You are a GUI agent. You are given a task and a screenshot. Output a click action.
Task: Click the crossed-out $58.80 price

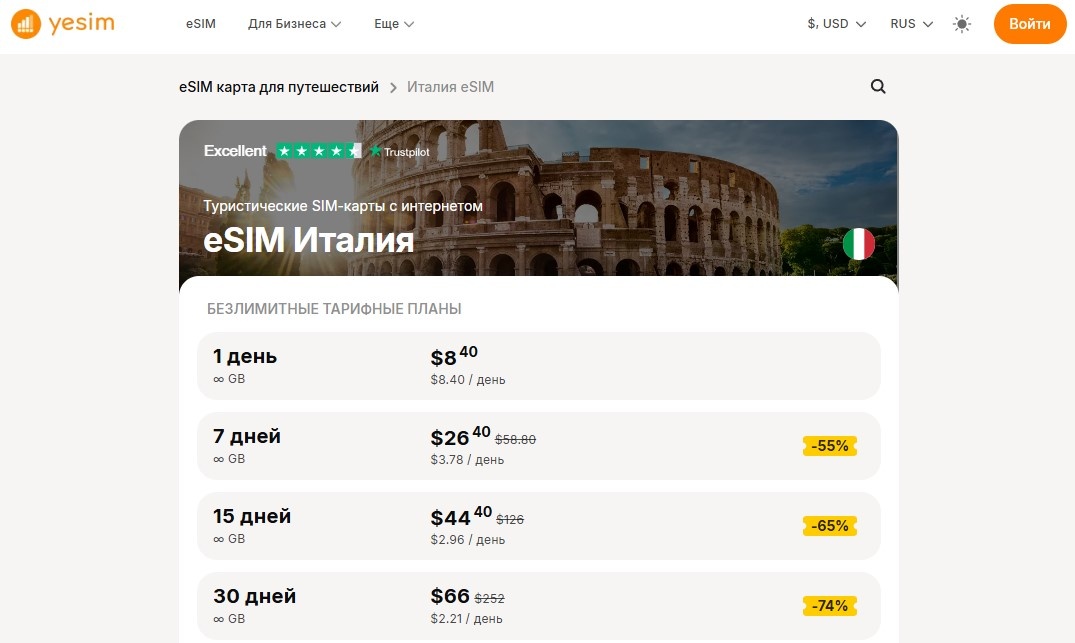(x=516, y=439)
